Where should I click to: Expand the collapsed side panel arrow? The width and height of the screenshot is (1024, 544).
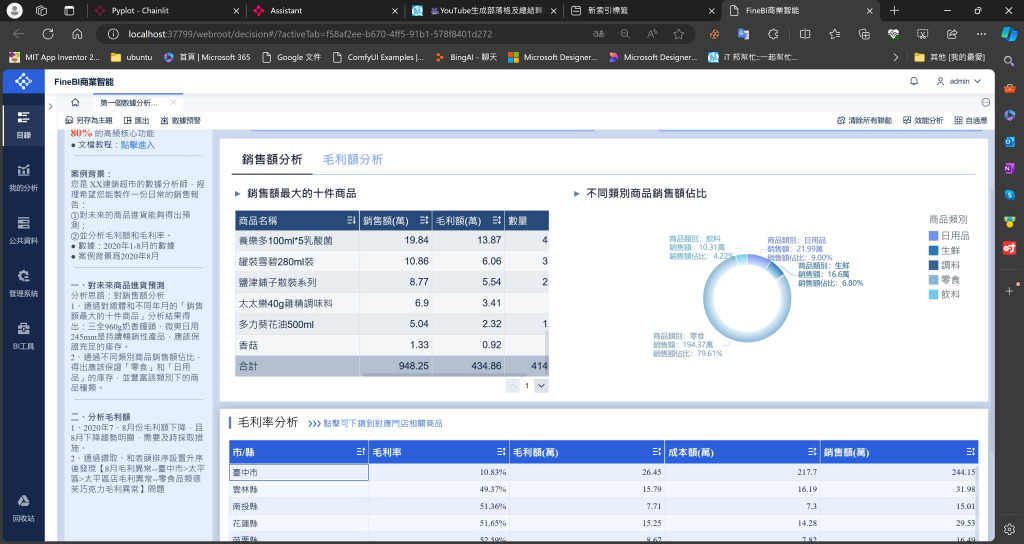[x=50, y=106]
